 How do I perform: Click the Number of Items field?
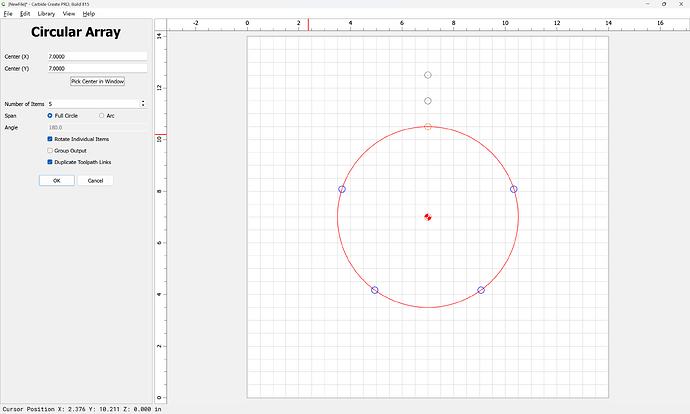94,104
